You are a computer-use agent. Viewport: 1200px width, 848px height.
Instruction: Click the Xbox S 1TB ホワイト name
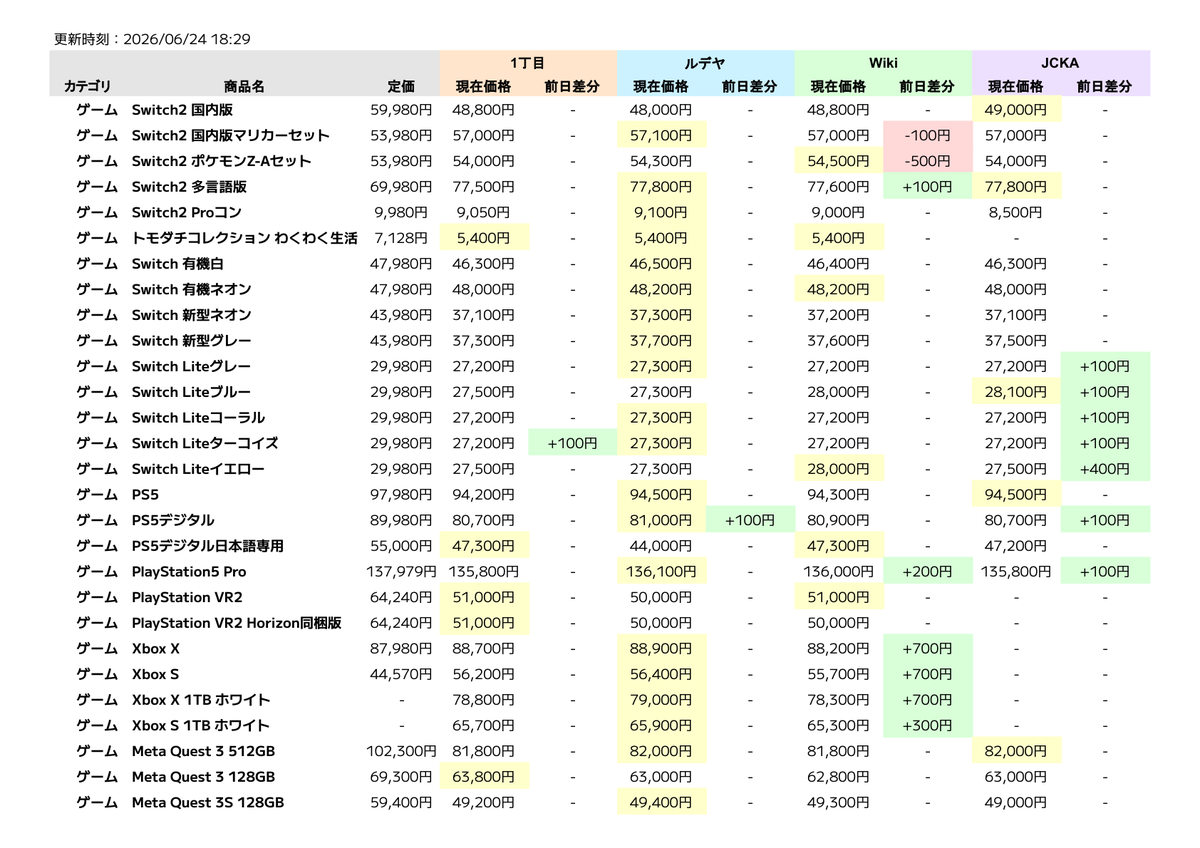tap(201, 726)
